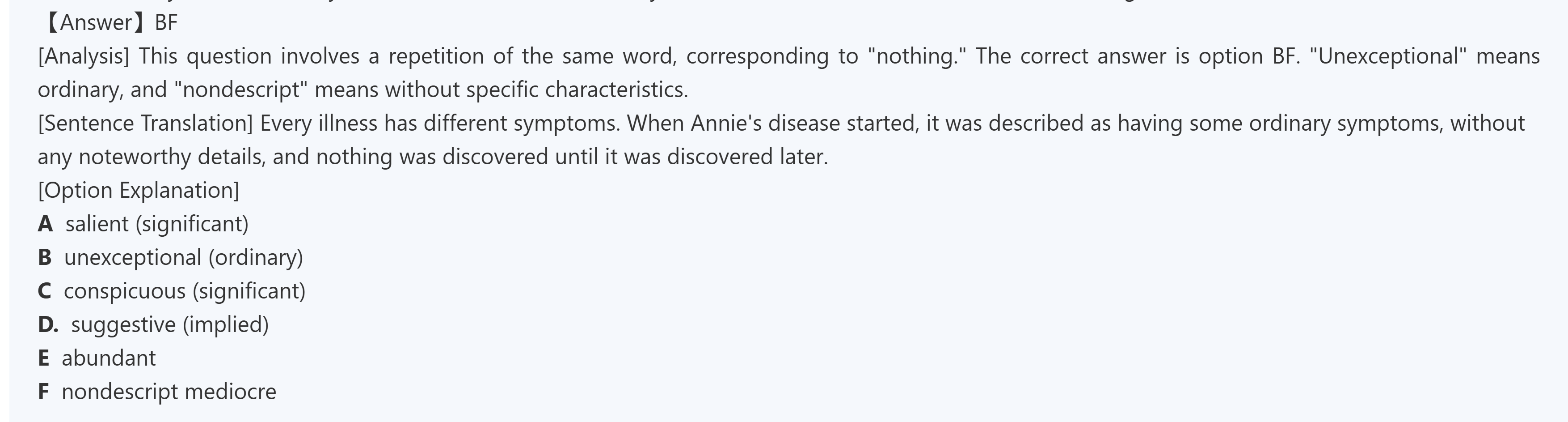Select the "nondescript mediocre" option text
The height and width of the screenshot is (422, 1568).
click(x=169, y=392)
